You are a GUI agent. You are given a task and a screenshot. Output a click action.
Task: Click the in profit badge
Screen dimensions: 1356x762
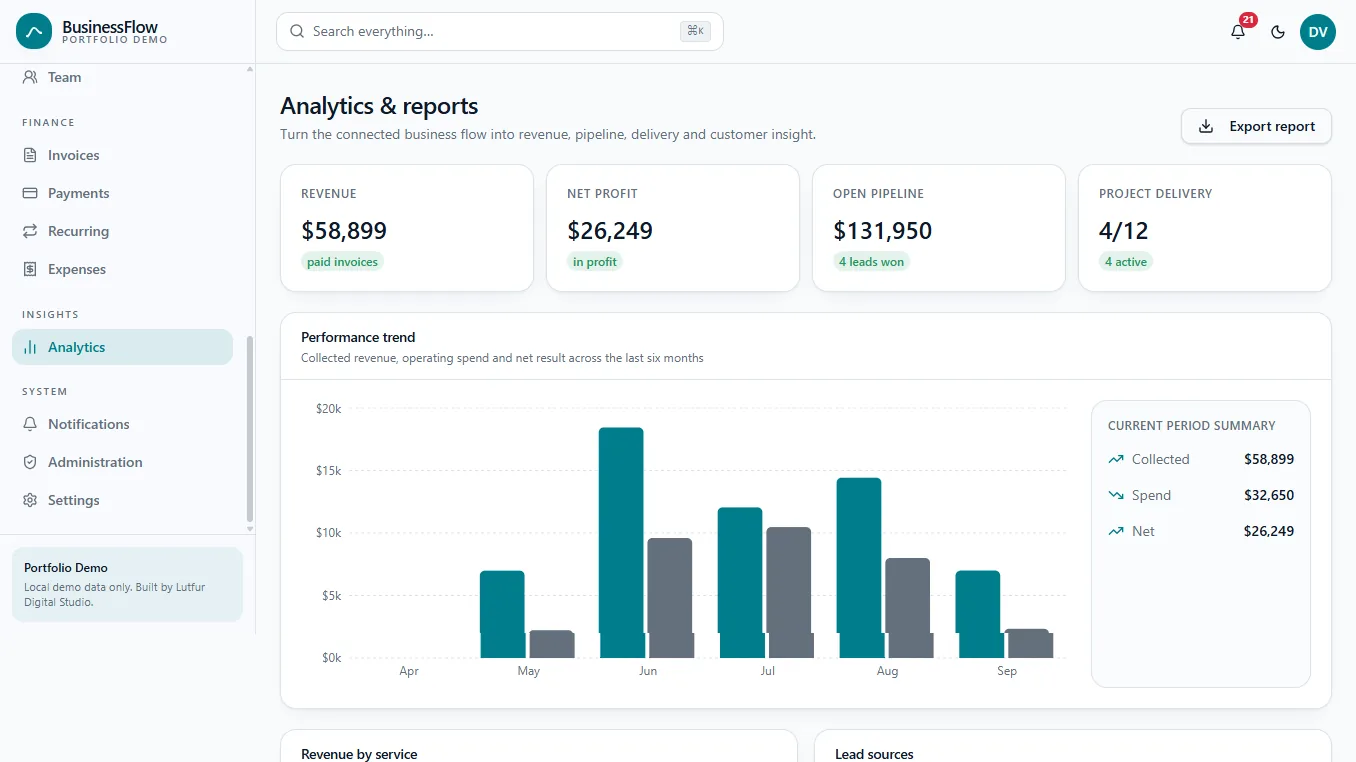[x=595, y=262]
